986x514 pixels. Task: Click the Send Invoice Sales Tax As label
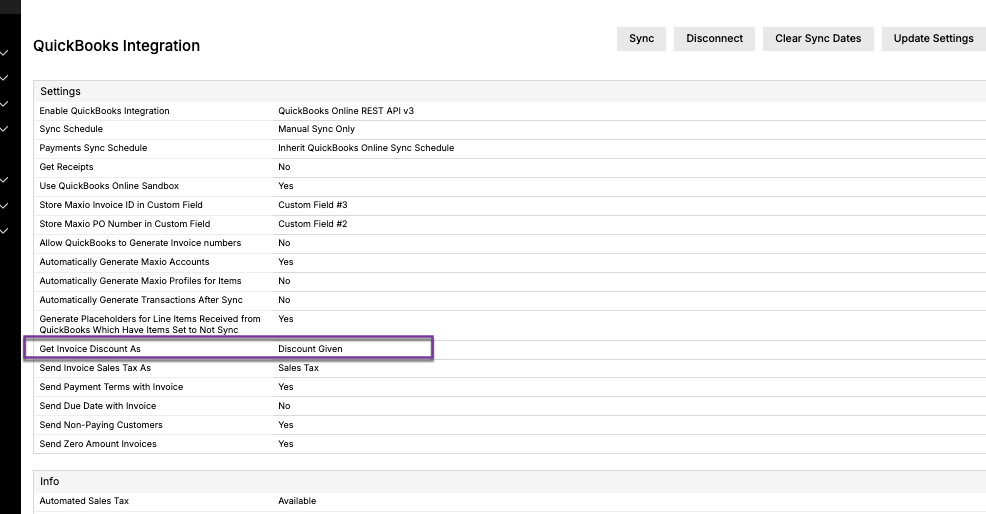[95, 367]
